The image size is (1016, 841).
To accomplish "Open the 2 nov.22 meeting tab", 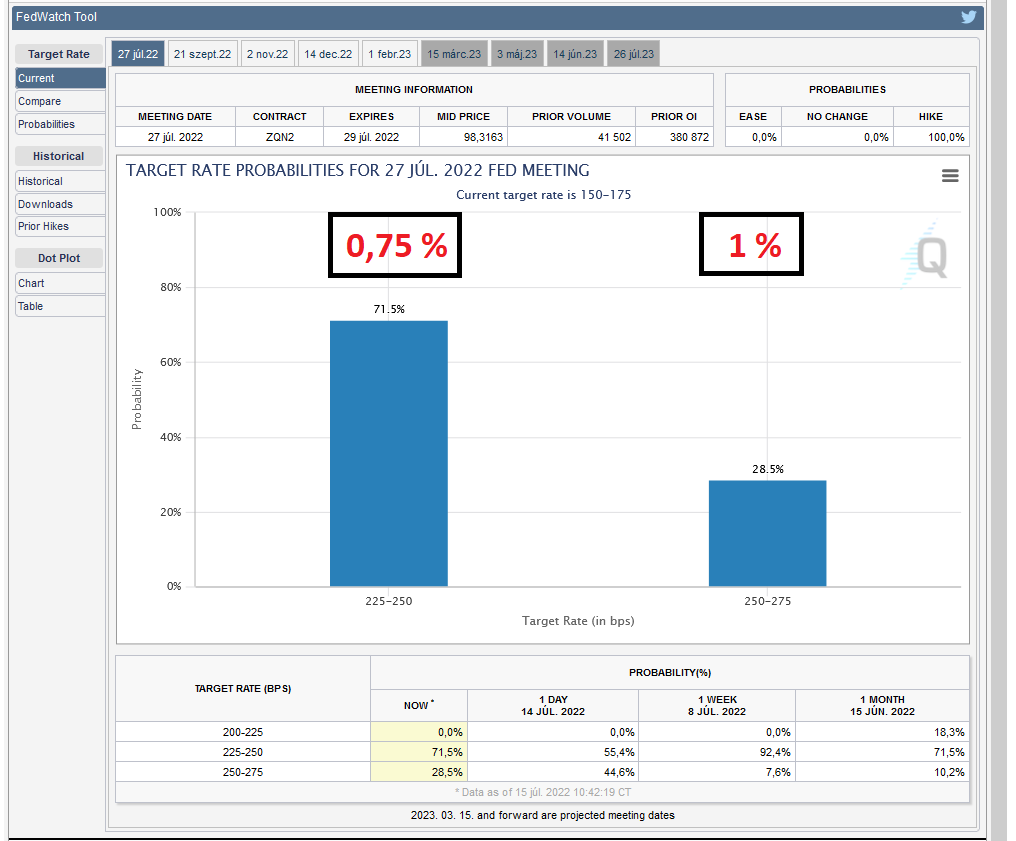I will pos(268,54).
